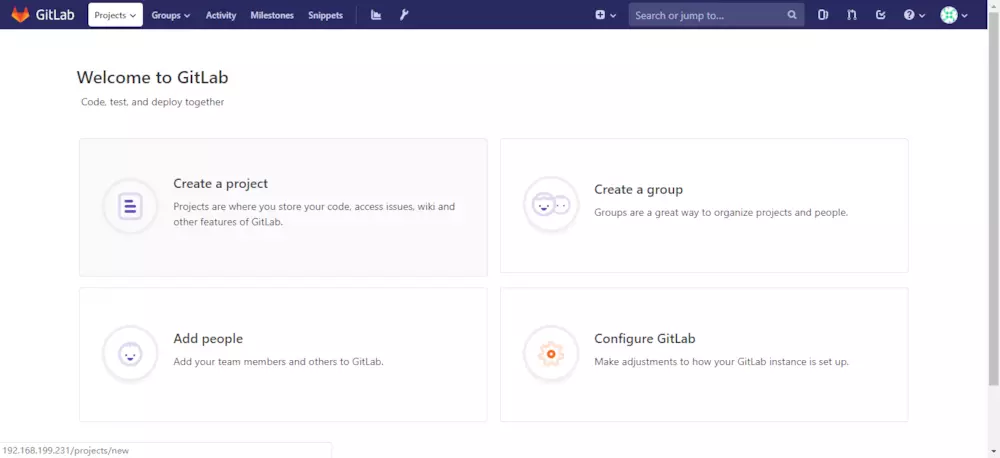Viewport: 1000px width, 458px height.
Task: Open the Configure GitLab heading
Action: coord(645,339)
